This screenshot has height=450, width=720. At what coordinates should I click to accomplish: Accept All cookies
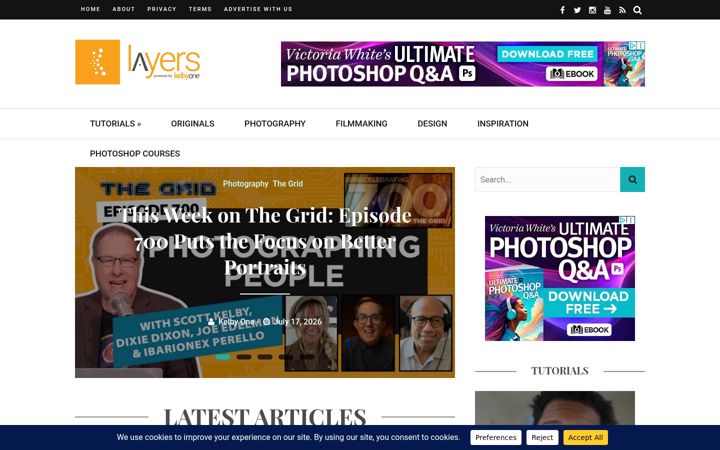click(x=585, y=438)
